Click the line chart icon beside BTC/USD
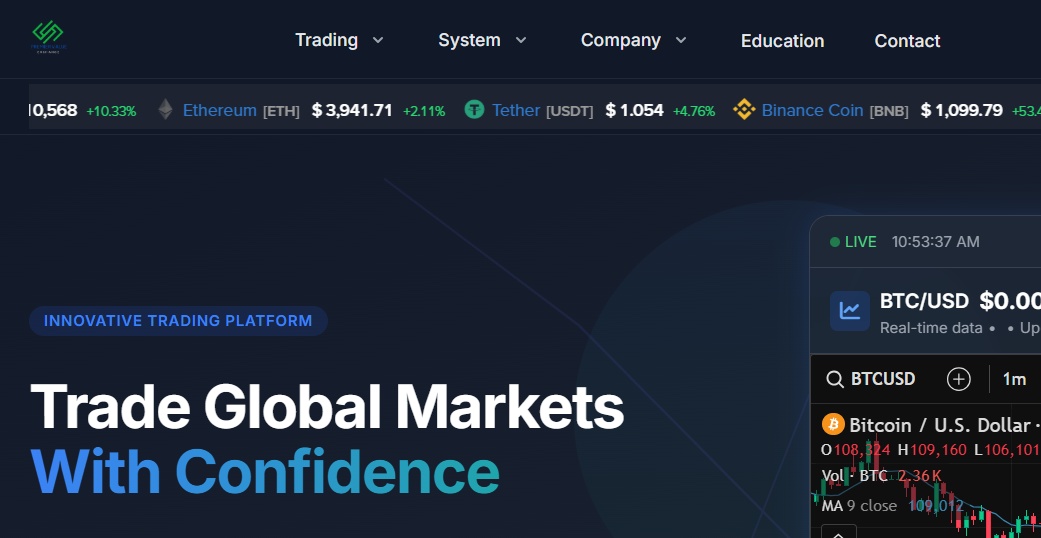 (x=849, y=311)
